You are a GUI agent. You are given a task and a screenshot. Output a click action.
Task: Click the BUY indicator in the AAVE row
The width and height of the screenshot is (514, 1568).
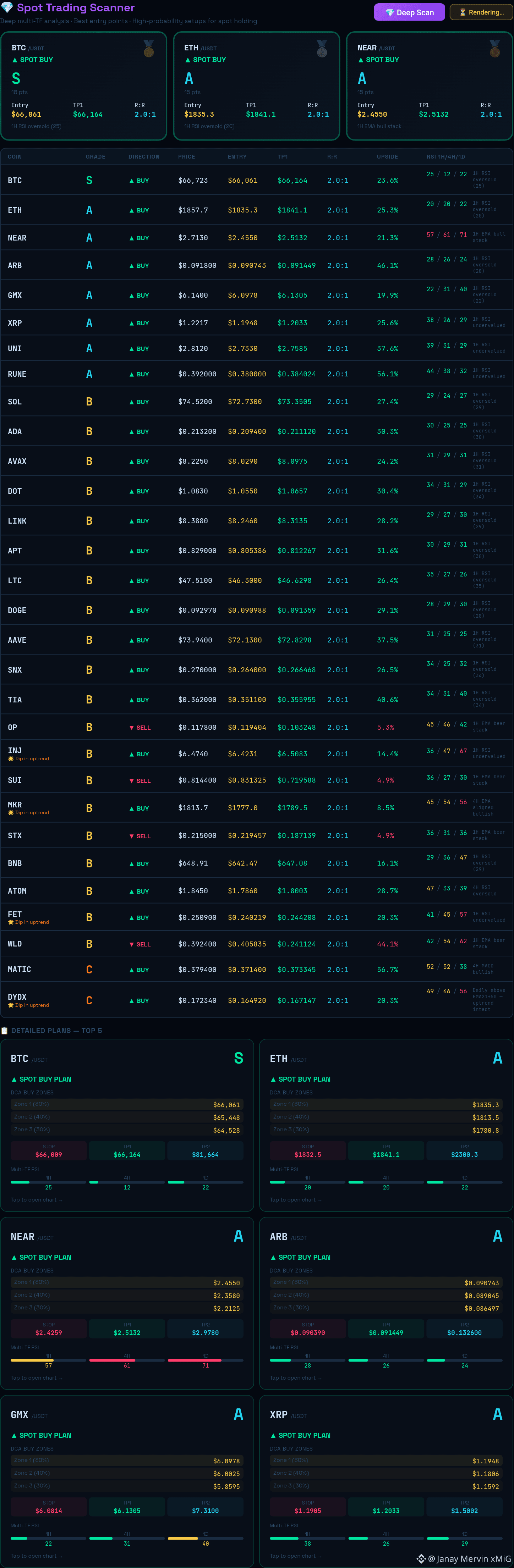[x=140, y=640]
